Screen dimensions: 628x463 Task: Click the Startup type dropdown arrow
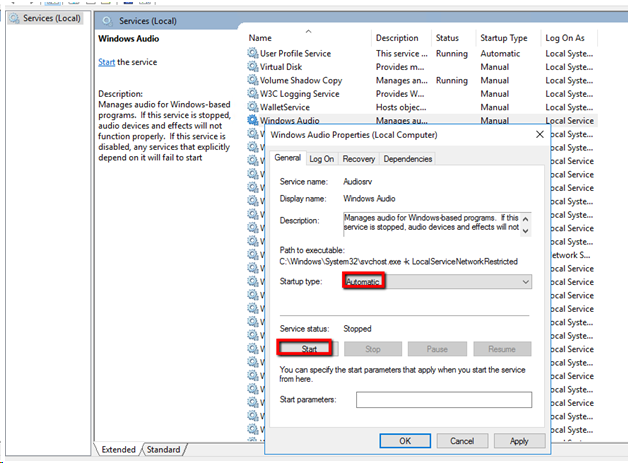pyautogui.click(x=525, y=282)
